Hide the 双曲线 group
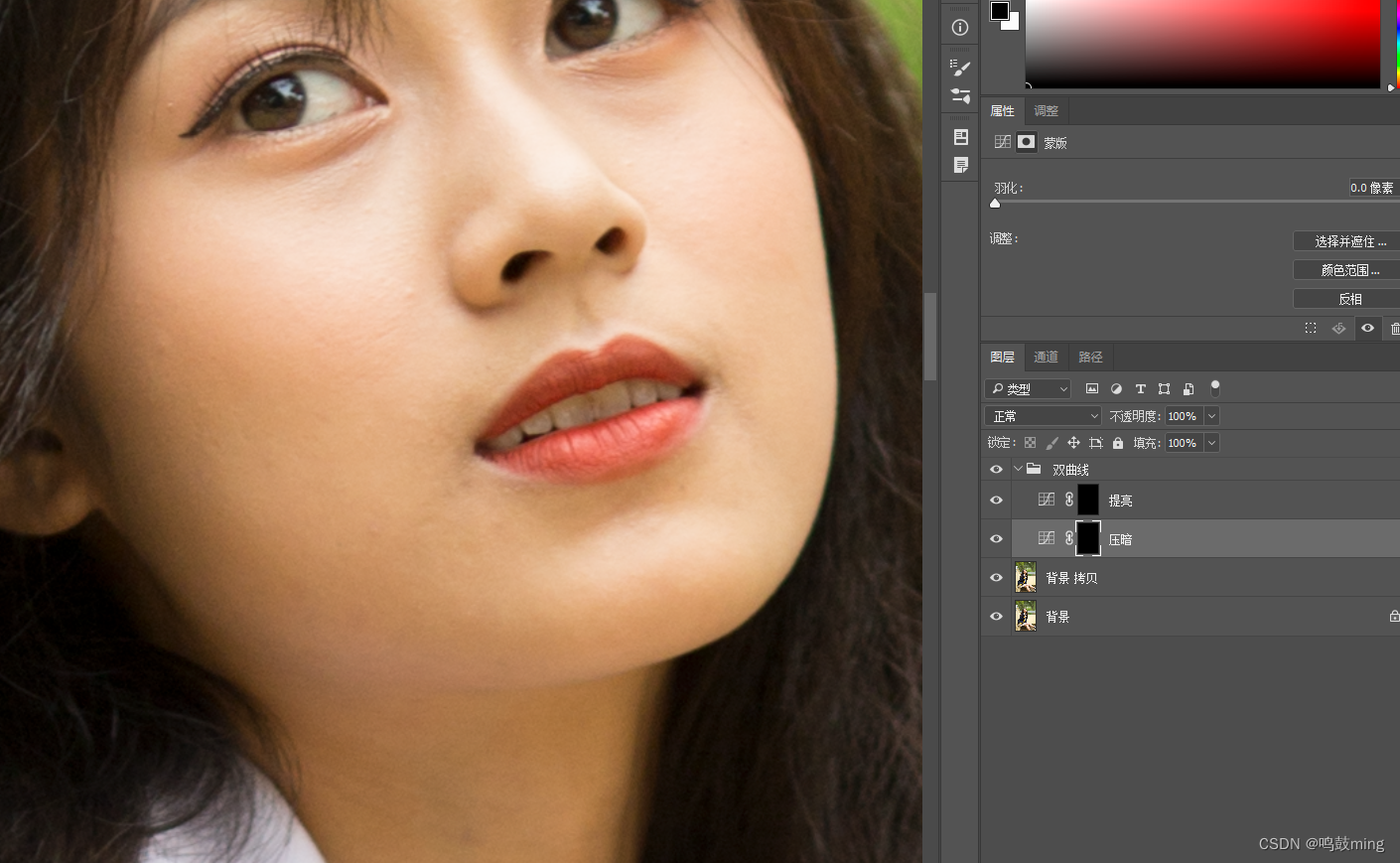Image resolution: width=1400 pixels, height=863 pixels. point(996,469)
